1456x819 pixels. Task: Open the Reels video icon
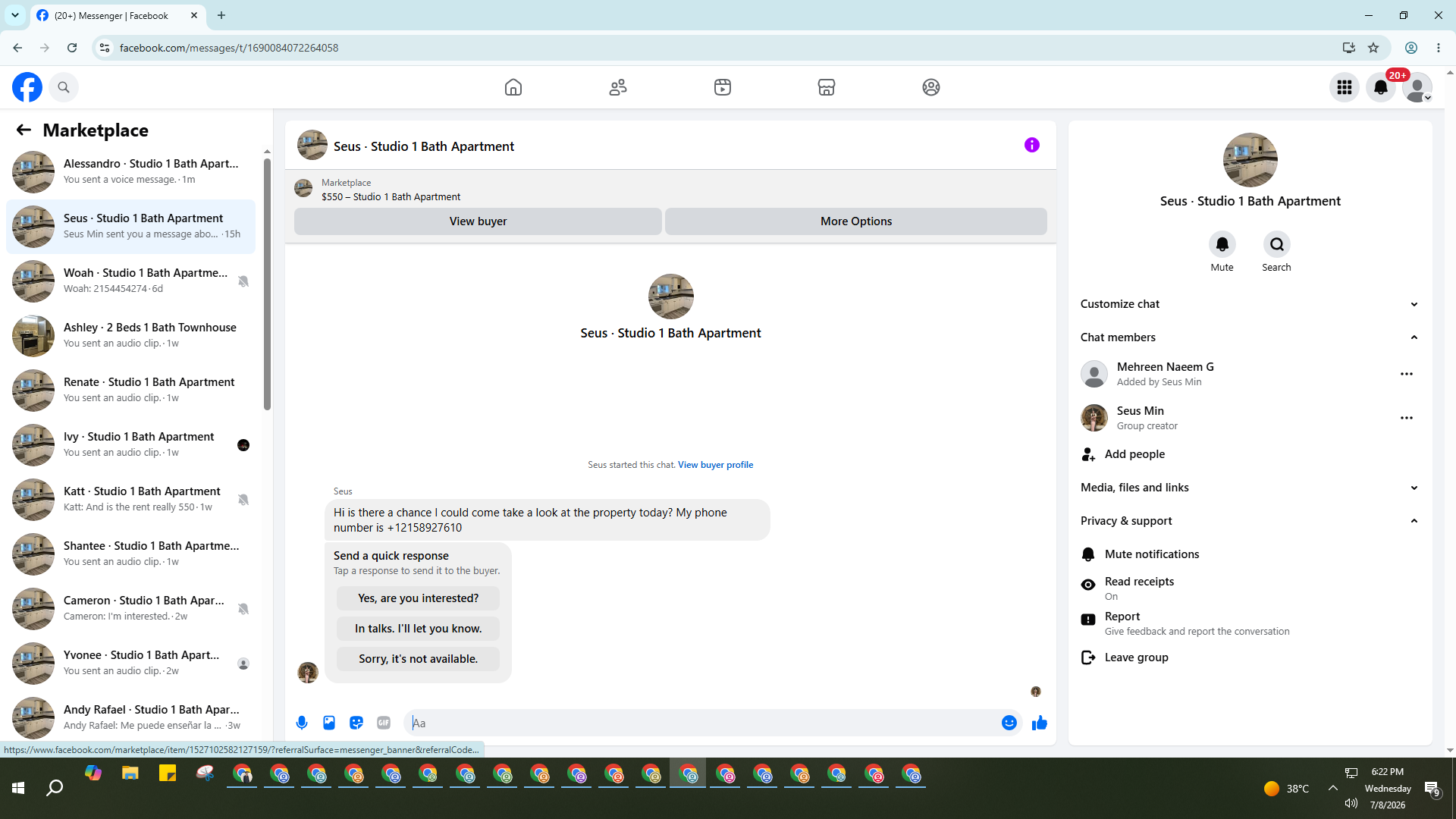coord(723,87)
